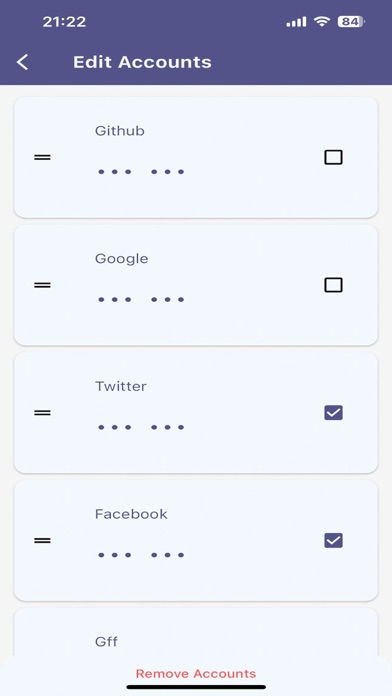Tap the hidden code dots under Google
392x696 pixels.
coord(141,300)
